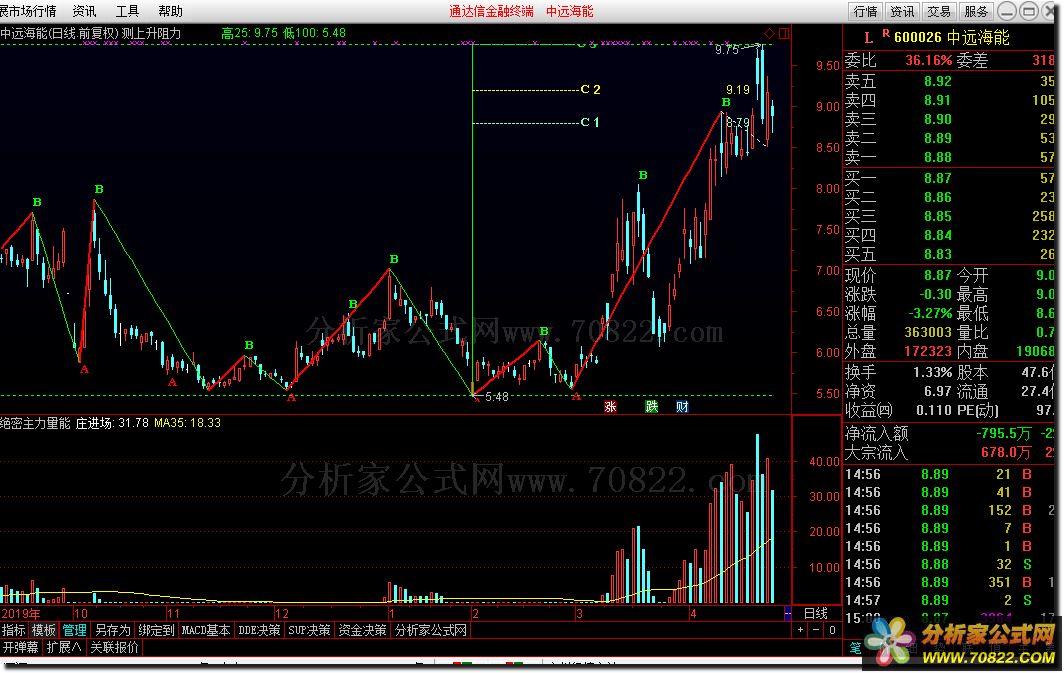This screenshot has height=673, width=1064.
Task: Switch to the MACD基本 template
Action: pyautogui.click(x=206, y=630)
